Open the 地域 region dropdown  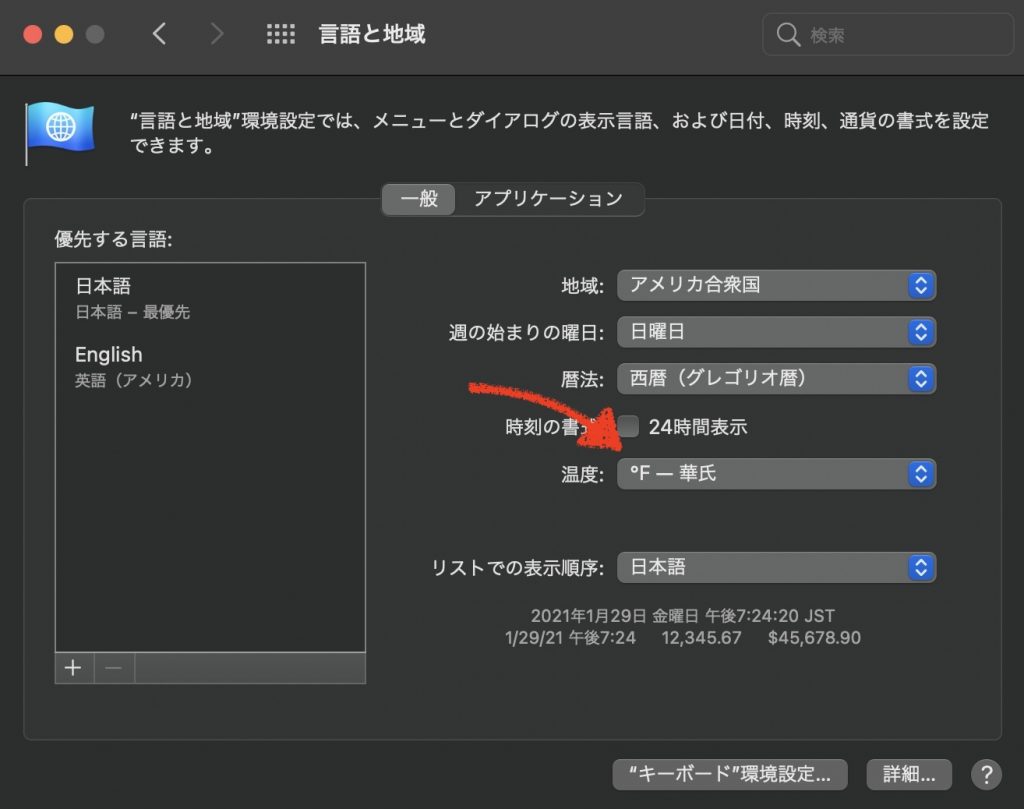click(776, 285)
